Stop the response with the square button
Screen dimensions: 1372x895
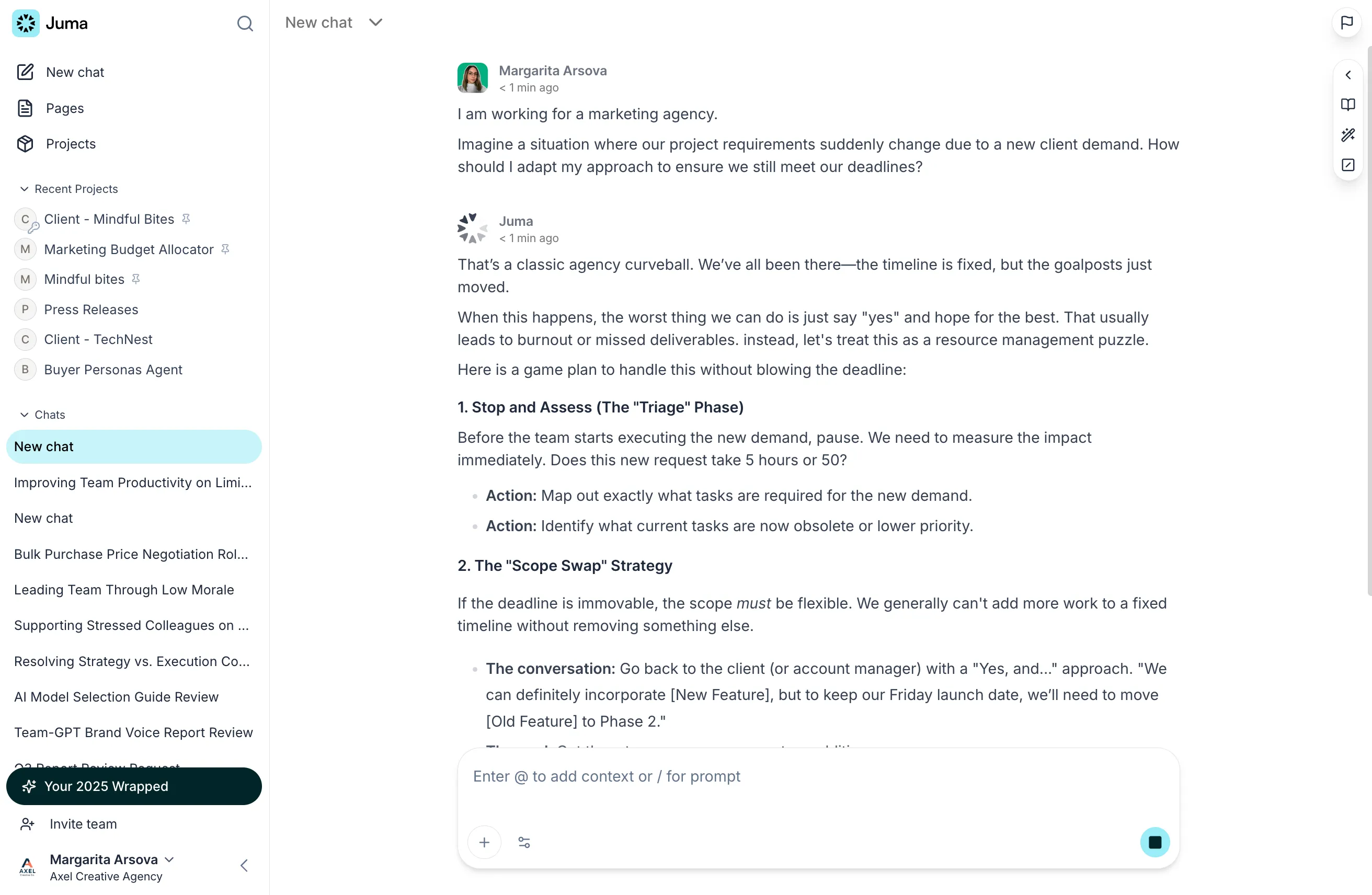coord(1154,843)
